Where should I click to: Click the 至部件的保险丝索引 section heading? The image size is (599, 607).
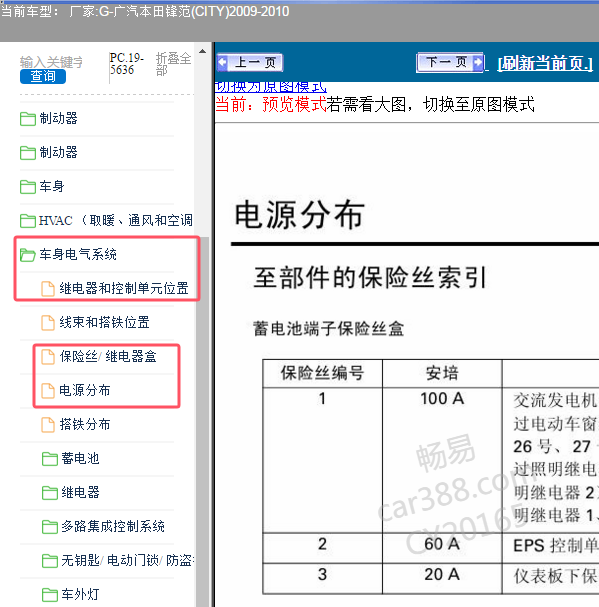[x=370, y=277]
